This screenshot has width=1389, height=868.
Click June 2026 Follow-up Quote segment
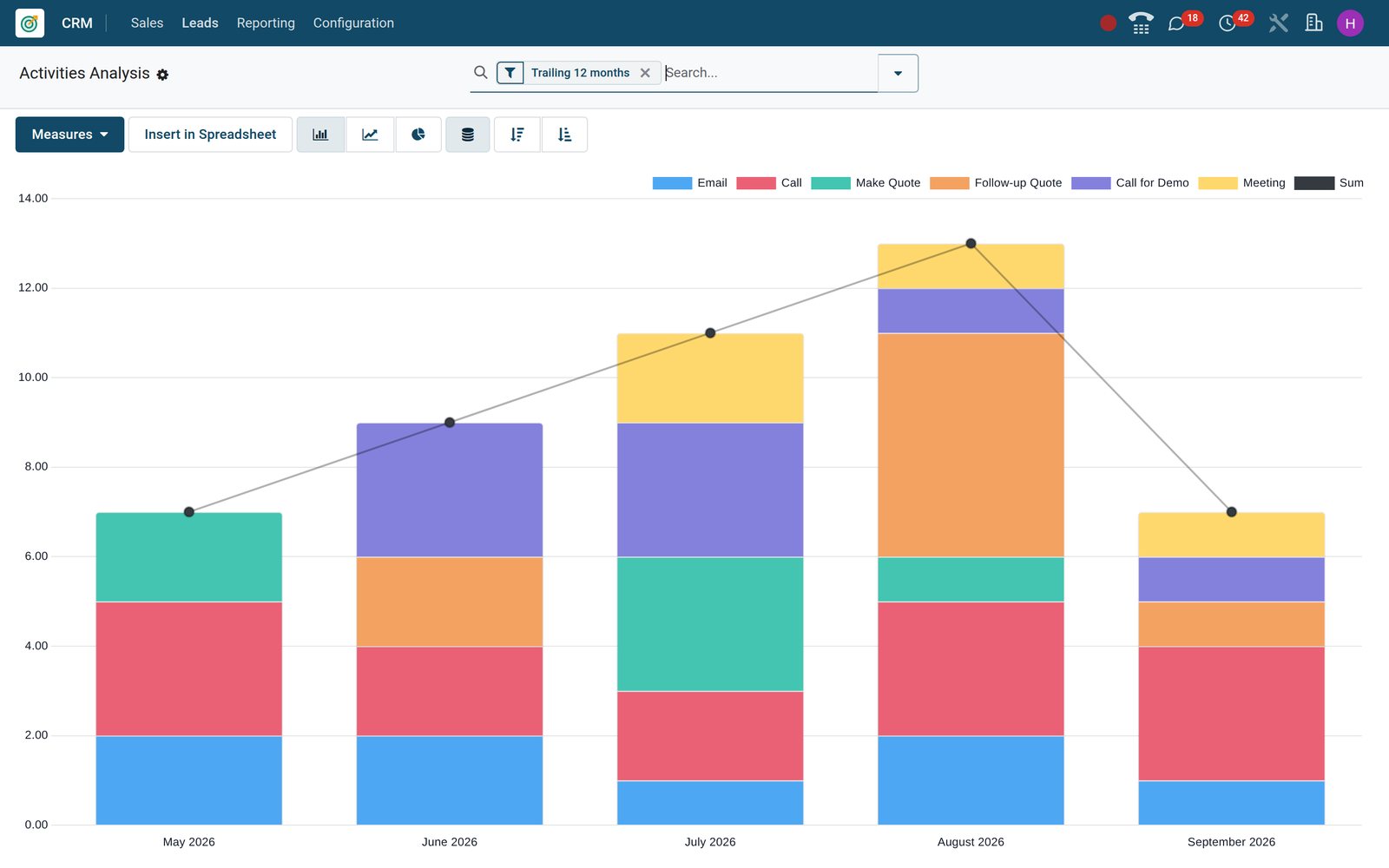(x=450, y=602)
